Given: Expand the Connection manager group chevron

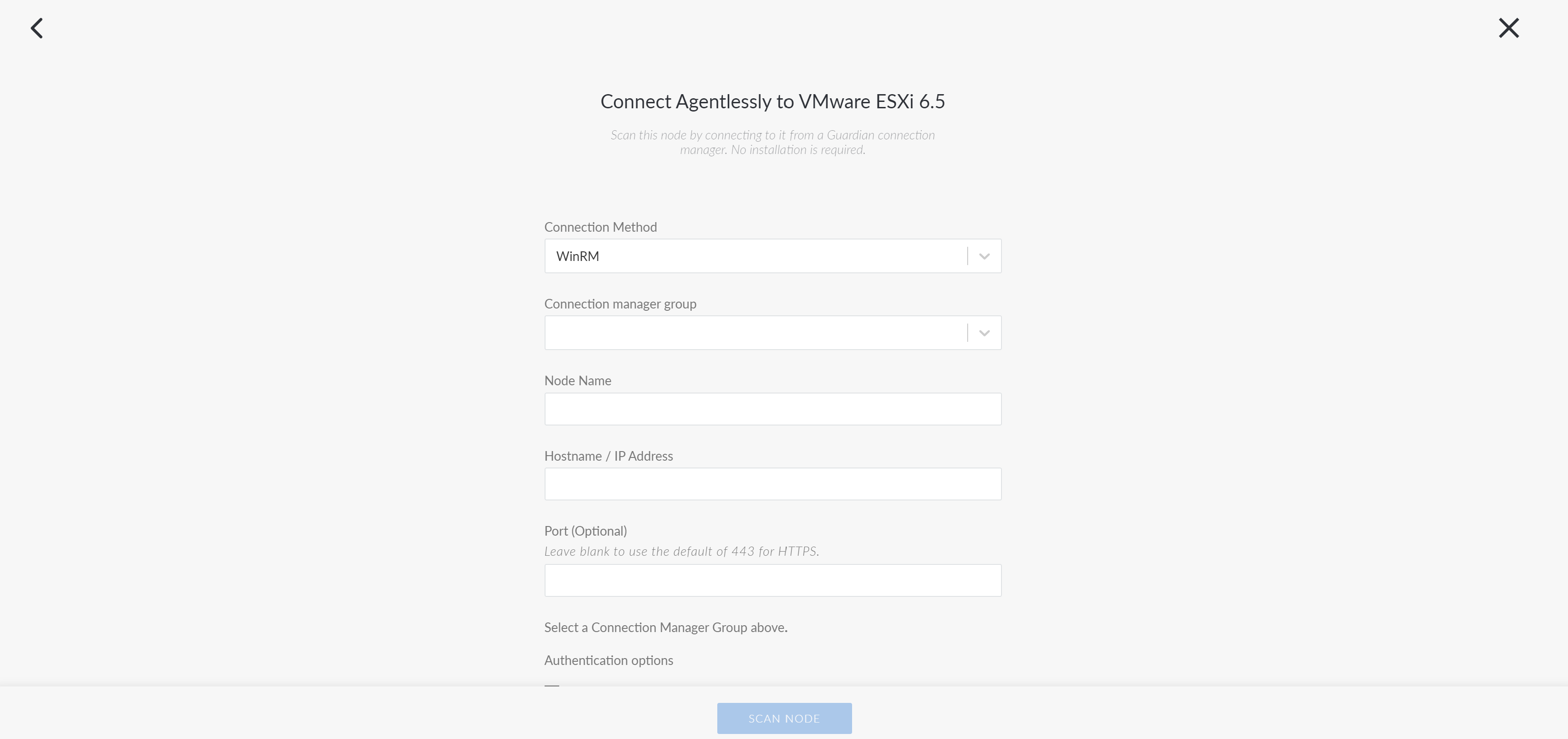Looking at the screenshot, I should pos(984,333).
